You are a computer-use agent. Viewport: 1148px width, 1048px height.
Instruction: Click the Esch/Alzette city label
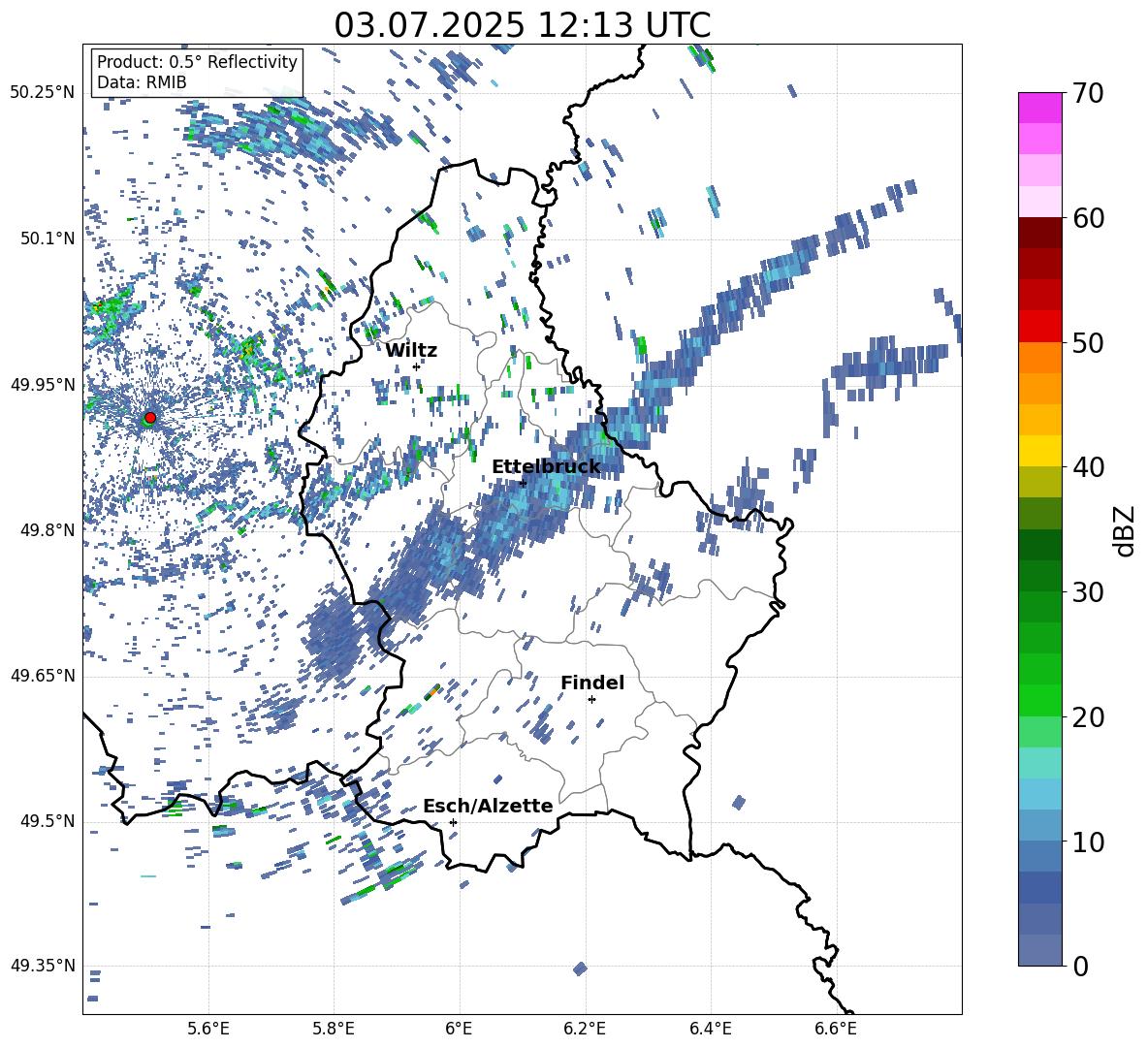(x=488, y=806)
